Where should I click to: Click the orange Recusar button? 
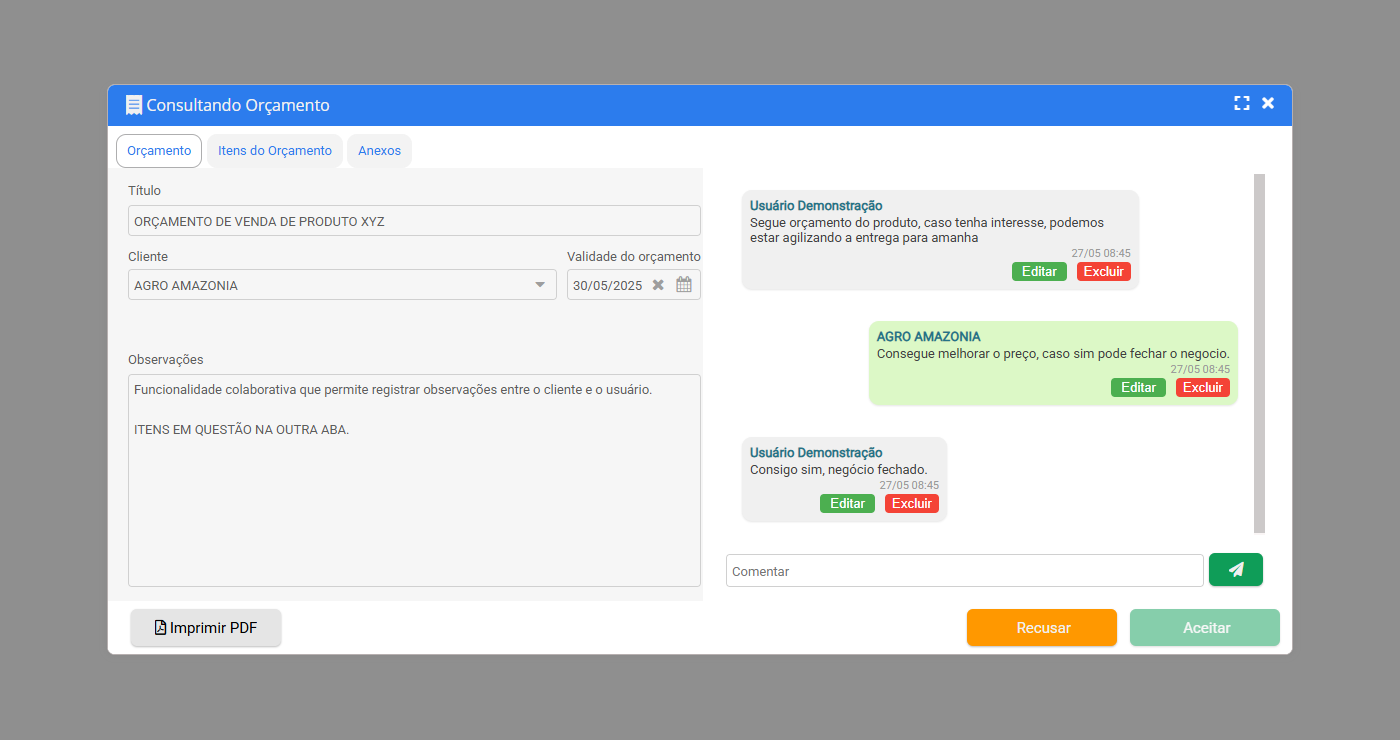(1041, 628)
